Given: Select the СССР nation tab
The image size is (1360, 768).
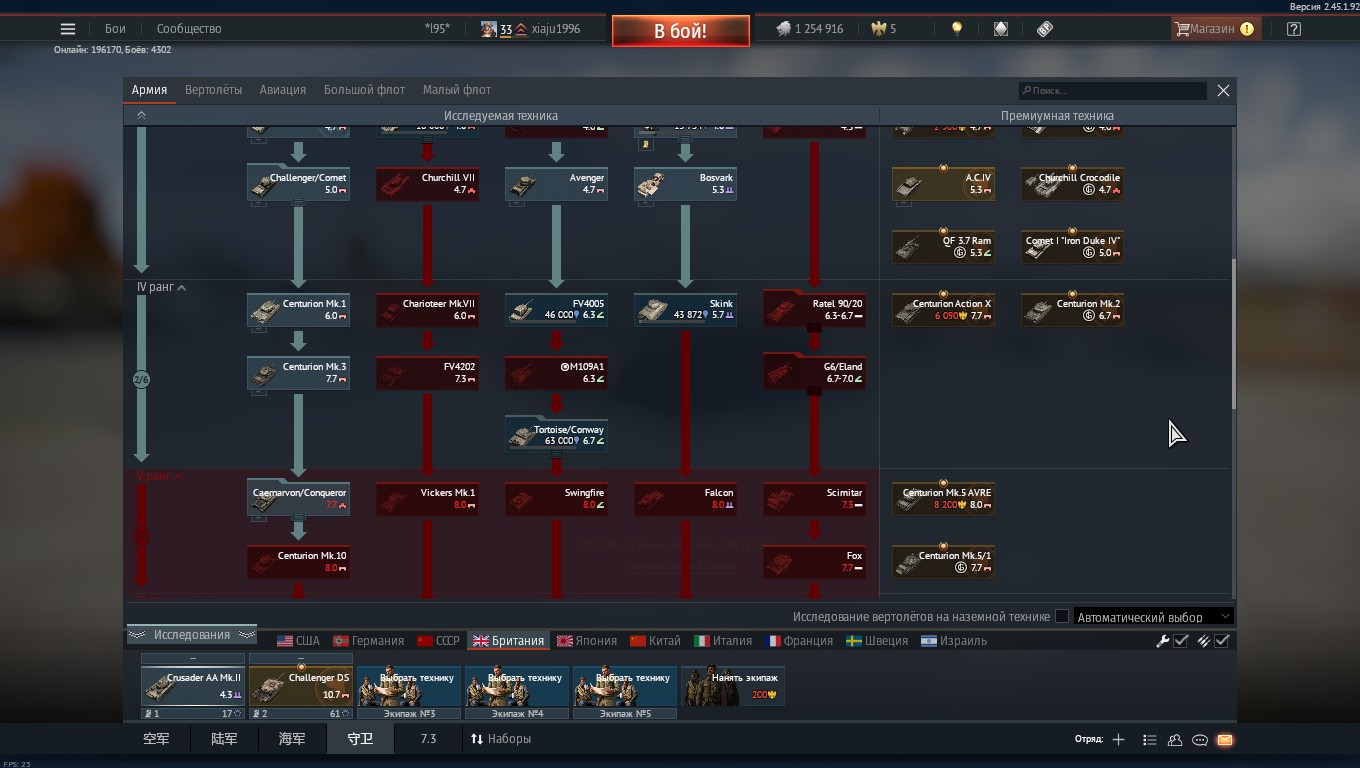Looking at the screenshot, I should pyautogui.click(x=438, y=641).
